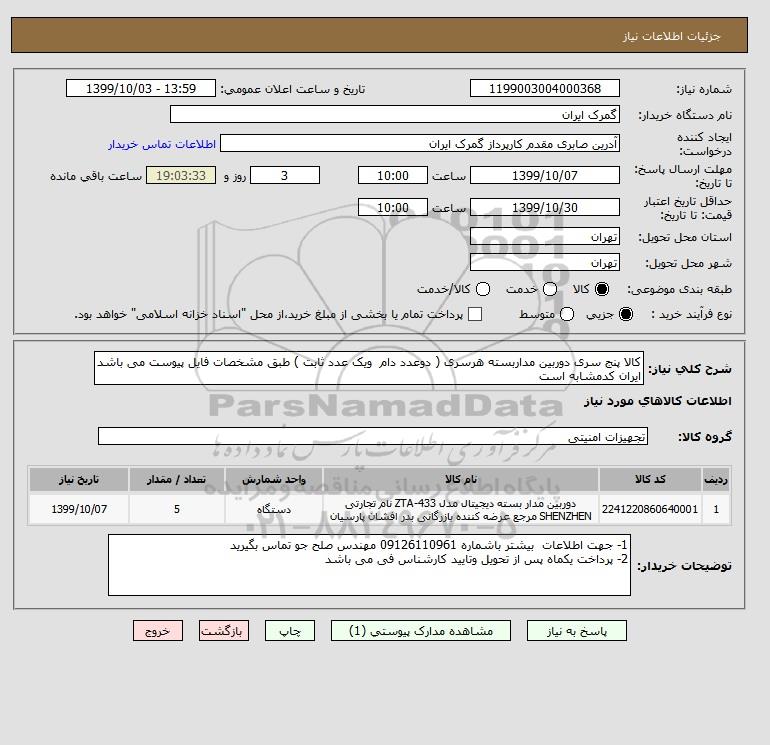Image resolution: width=770 pixels, height=745 pixels.
Task: Open the اطلاعات تماس خریدار link
Action: tap(162, 144)
